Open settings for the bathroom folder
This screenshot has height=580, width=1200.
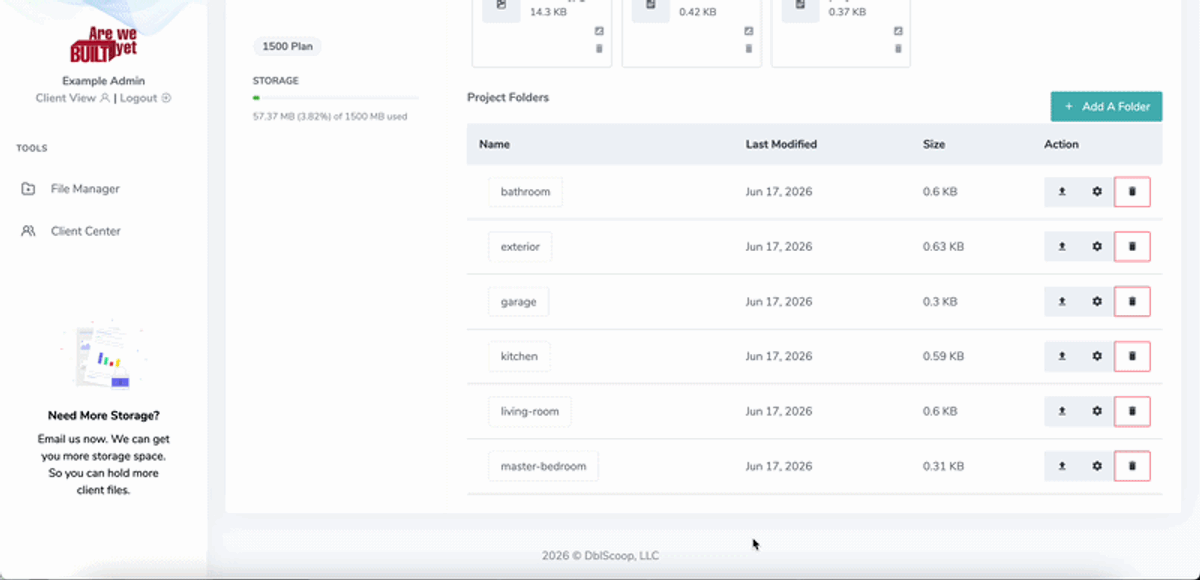pyautogui.click(x=1097, y=192)
